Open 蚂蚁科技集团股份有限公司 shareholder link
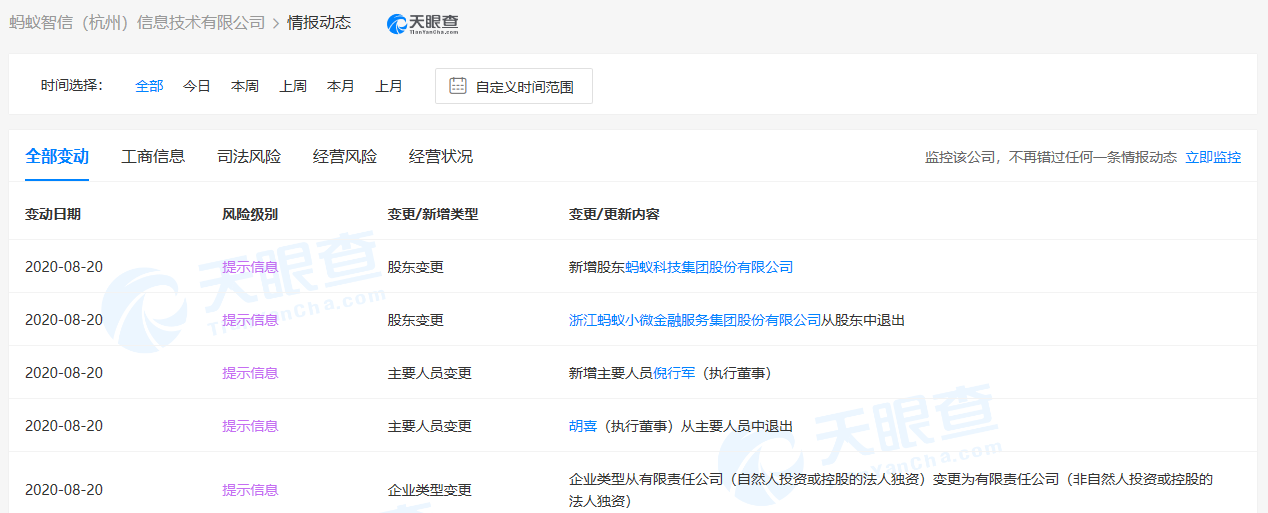The image size is (1268, 513). click(x=709, y=267)
